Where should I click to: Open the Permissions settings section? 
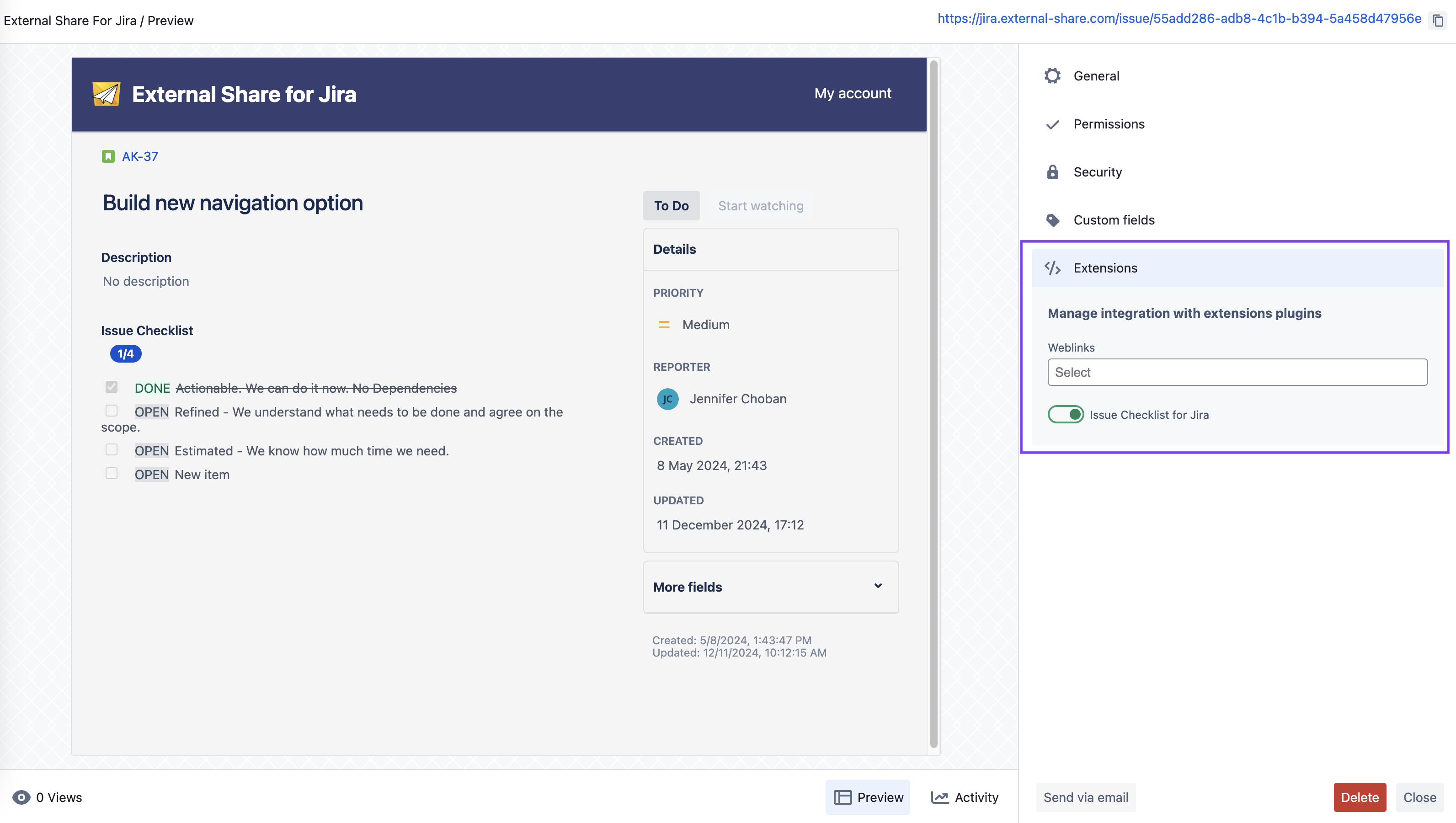pos(1109,124)
